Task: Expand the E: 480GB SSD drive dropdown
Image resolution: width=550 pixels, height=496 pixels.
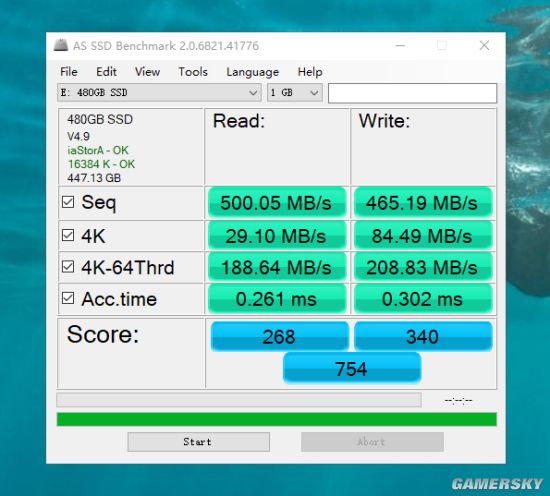Action: pos(159,93)
